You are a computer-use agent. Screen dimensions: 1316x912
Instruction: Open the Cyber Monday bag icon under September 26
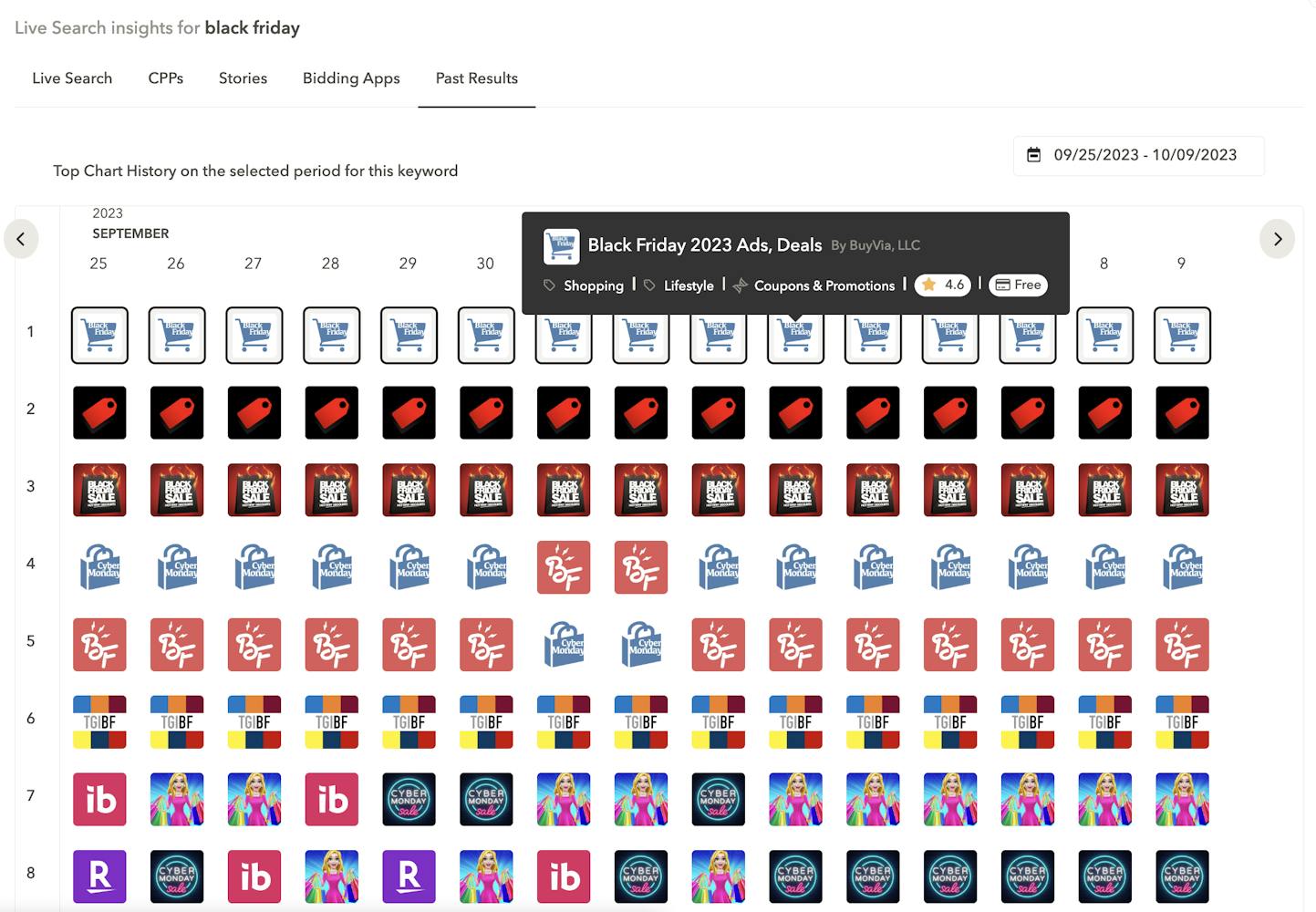[177, 567]
